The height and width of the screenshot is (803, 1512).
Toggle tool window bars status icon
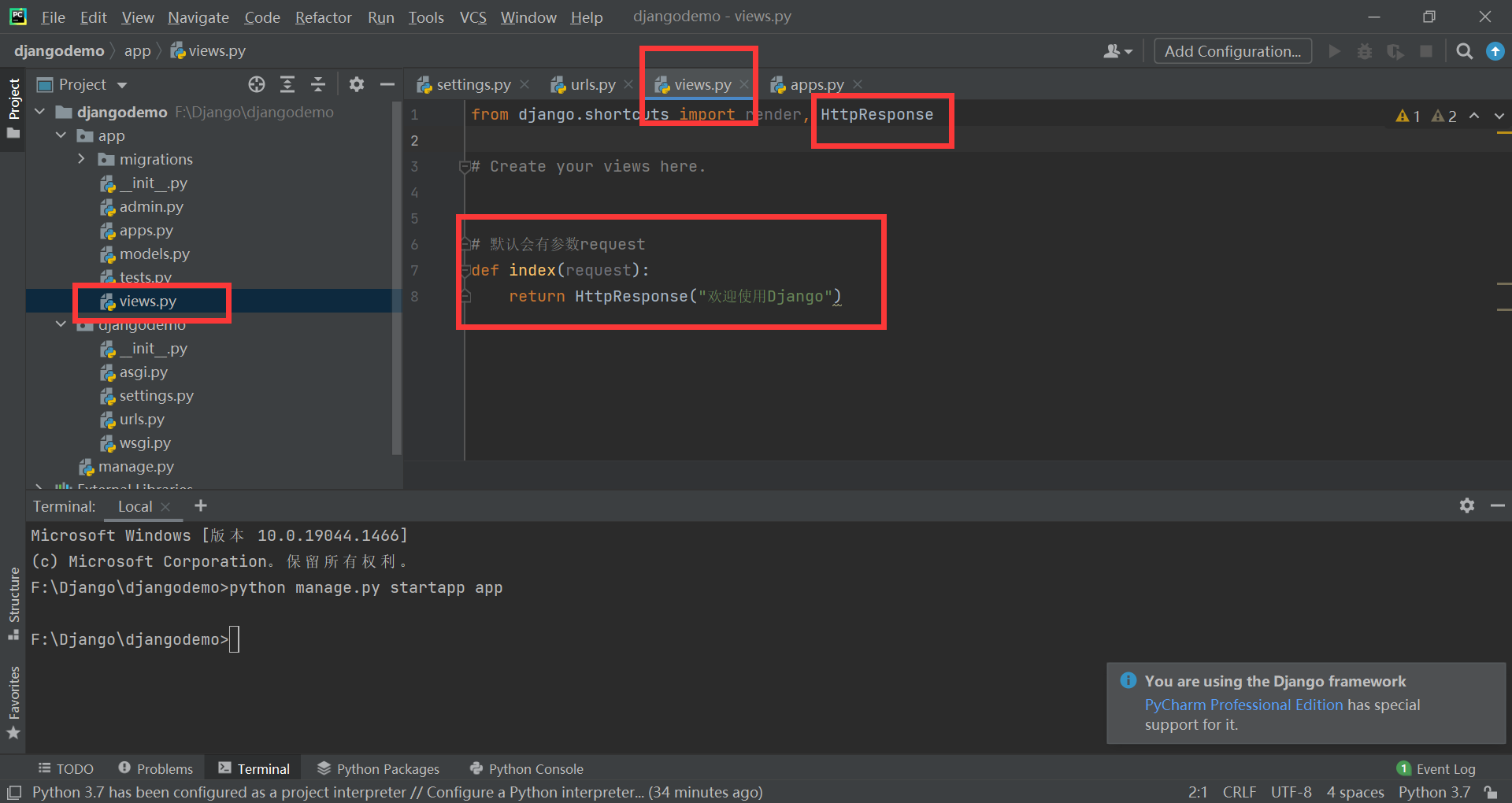(14, 792)
